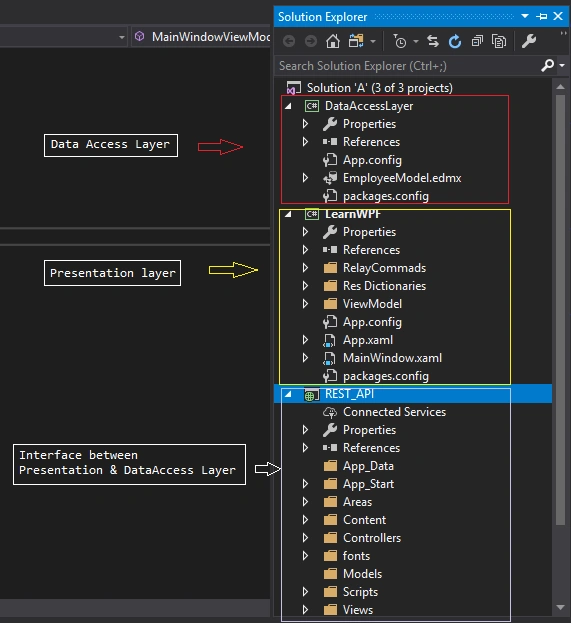Screen dimensions: 571x623
Task: Select the Controllers folder under REST_API
Action: (372, 538)
